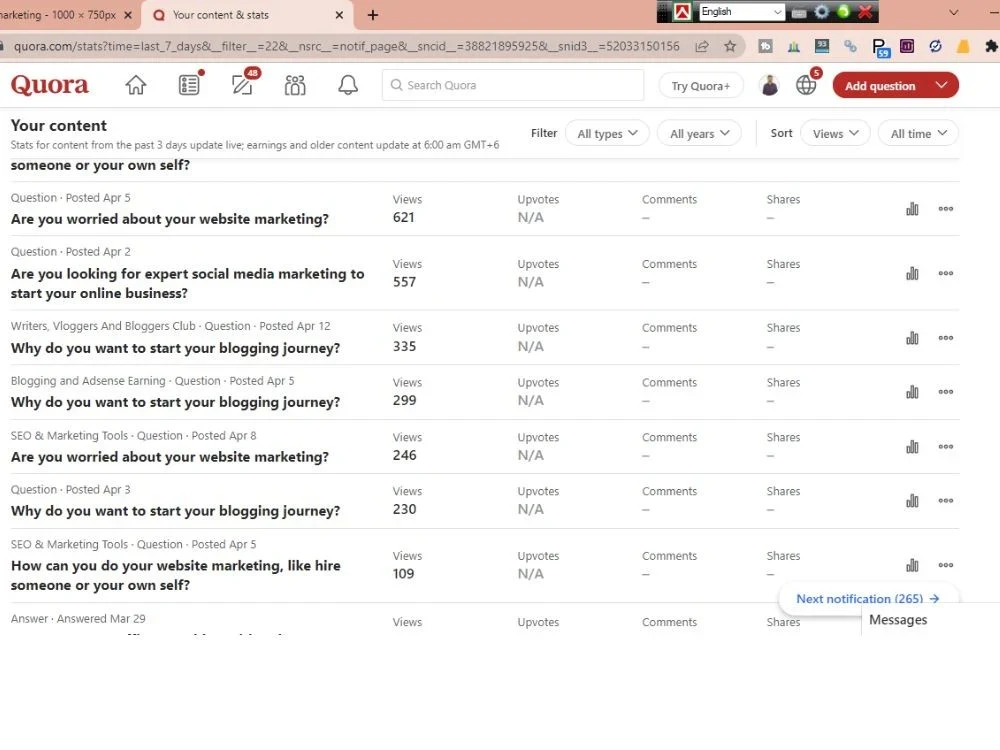
Task: View stats graph for 299 views question
Action: pos(912,392)
